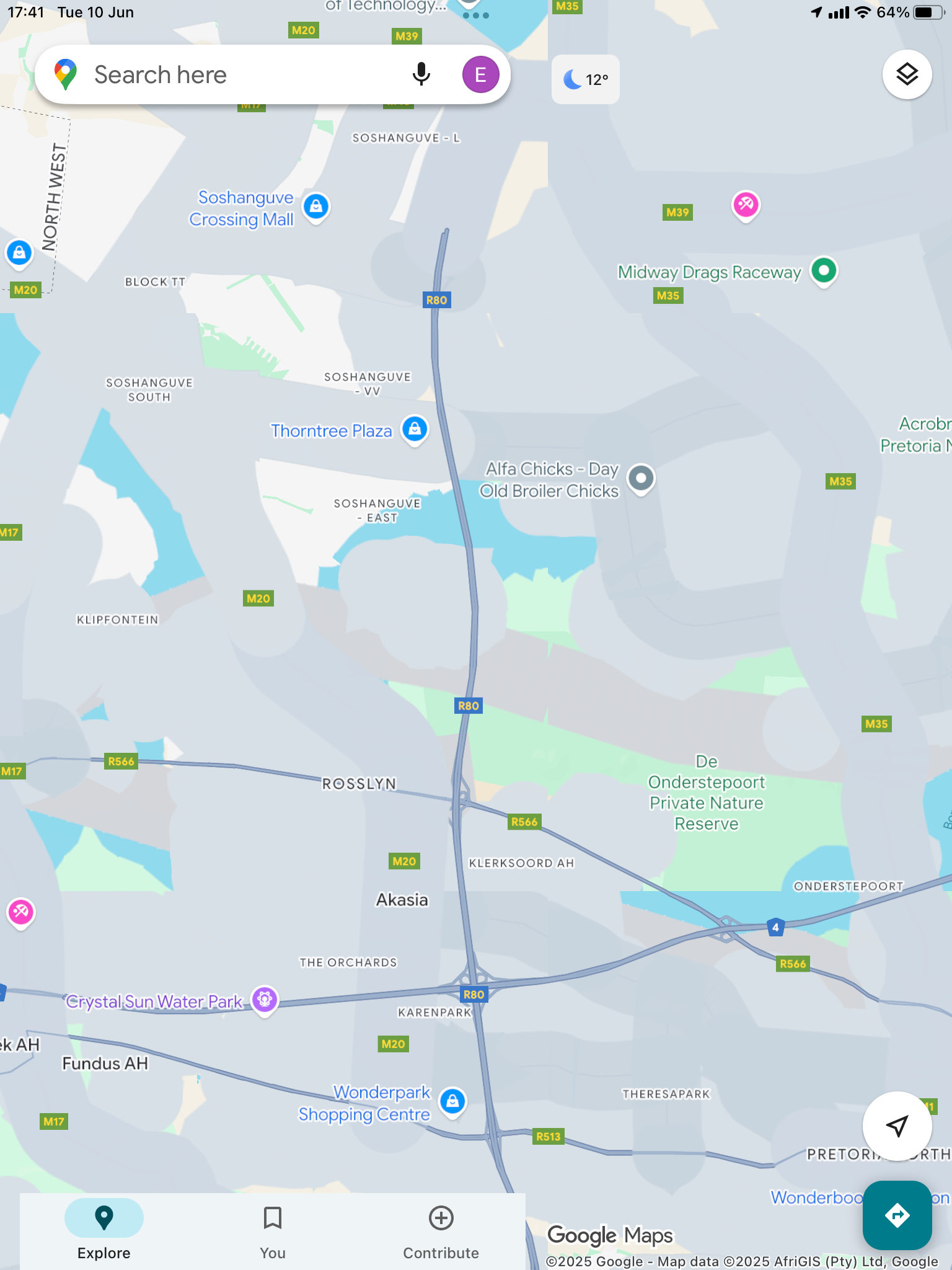The height and width of the screenshot is (1270, 952).
Task: Tap Wonderpark Shopping Centre pin
Action: pyautogui.click(x=452, y=1103)
